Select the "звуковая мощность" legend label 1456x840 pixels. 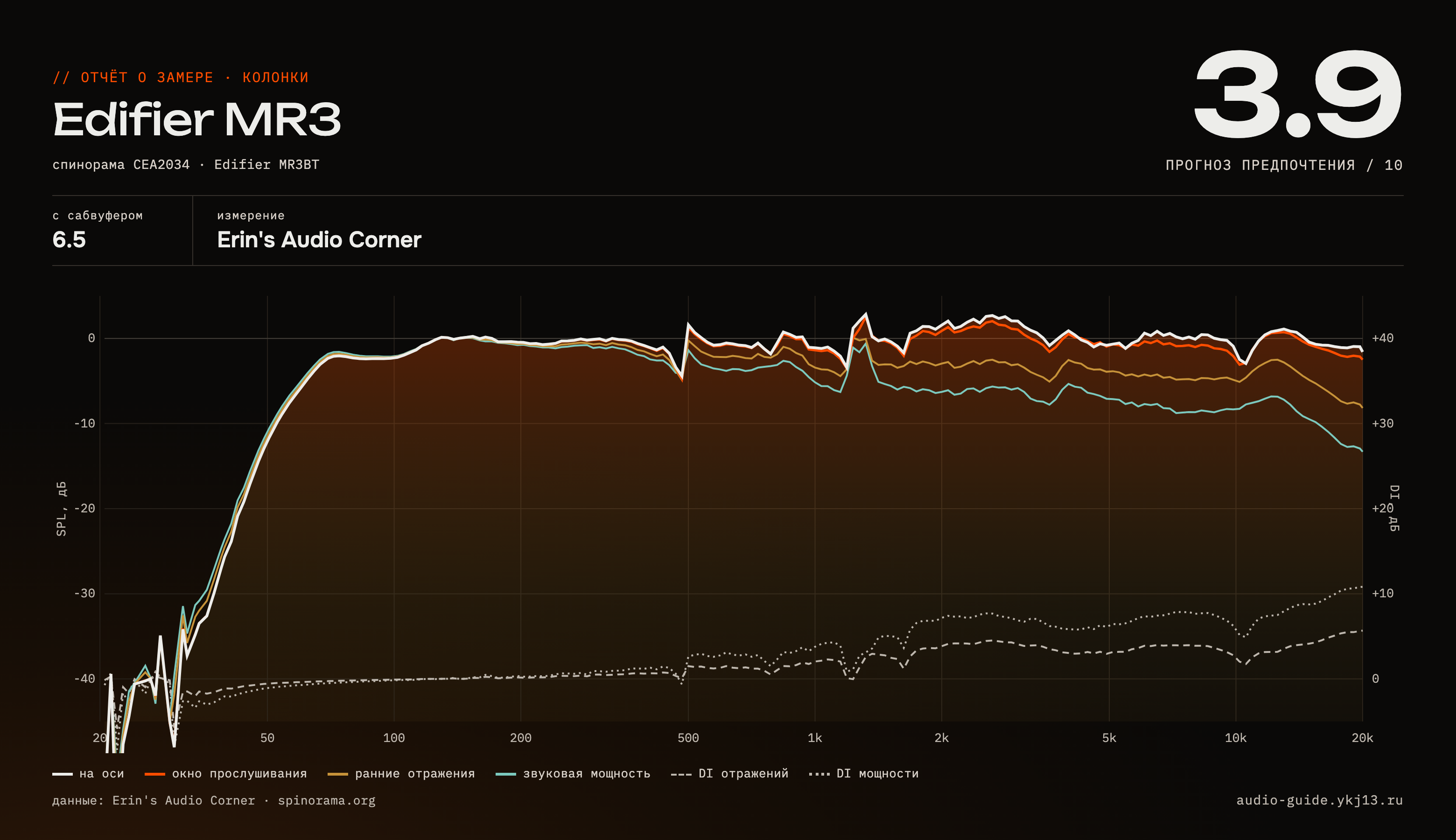click(587, 774)
